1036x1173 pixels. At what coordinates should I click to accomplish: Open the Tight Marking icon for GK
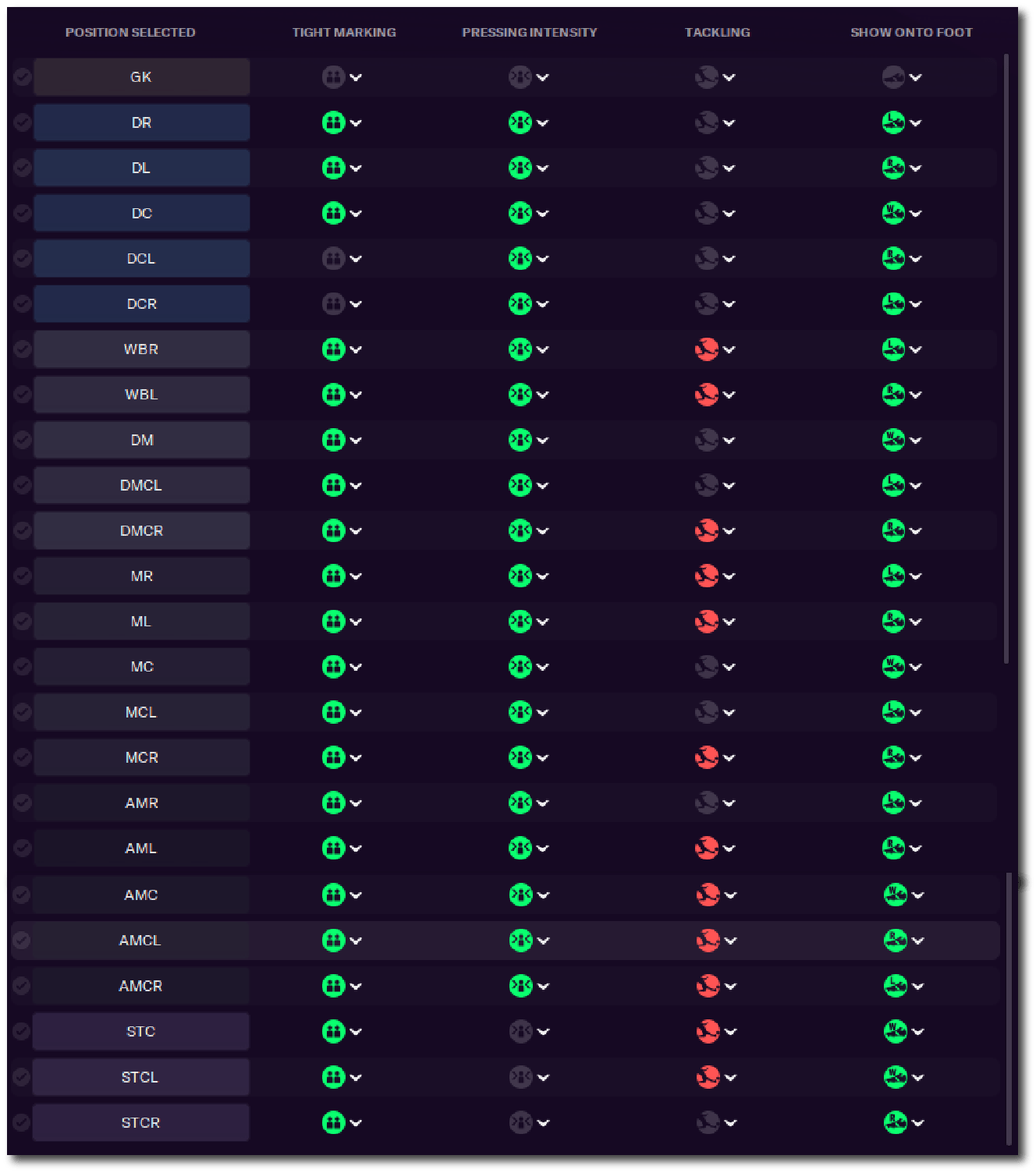point(334,77)
